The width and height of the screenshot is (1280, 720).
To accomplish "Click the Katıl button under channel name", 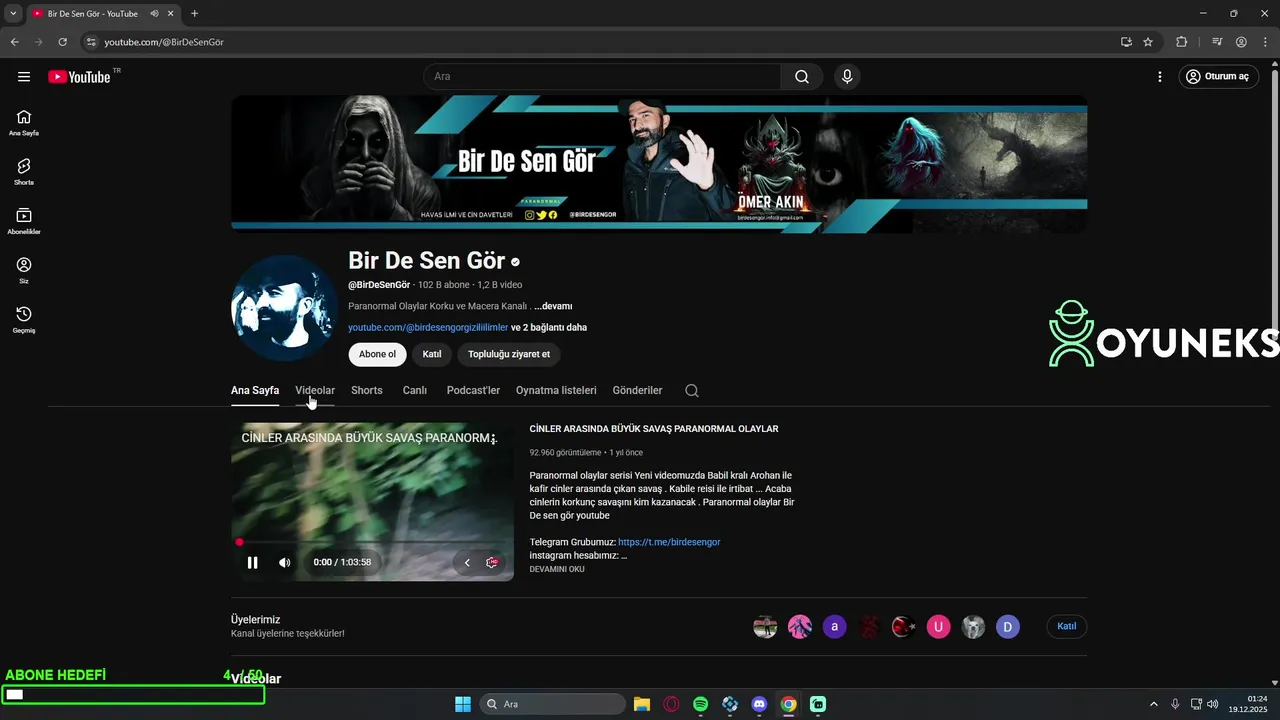I will [432, 354].
